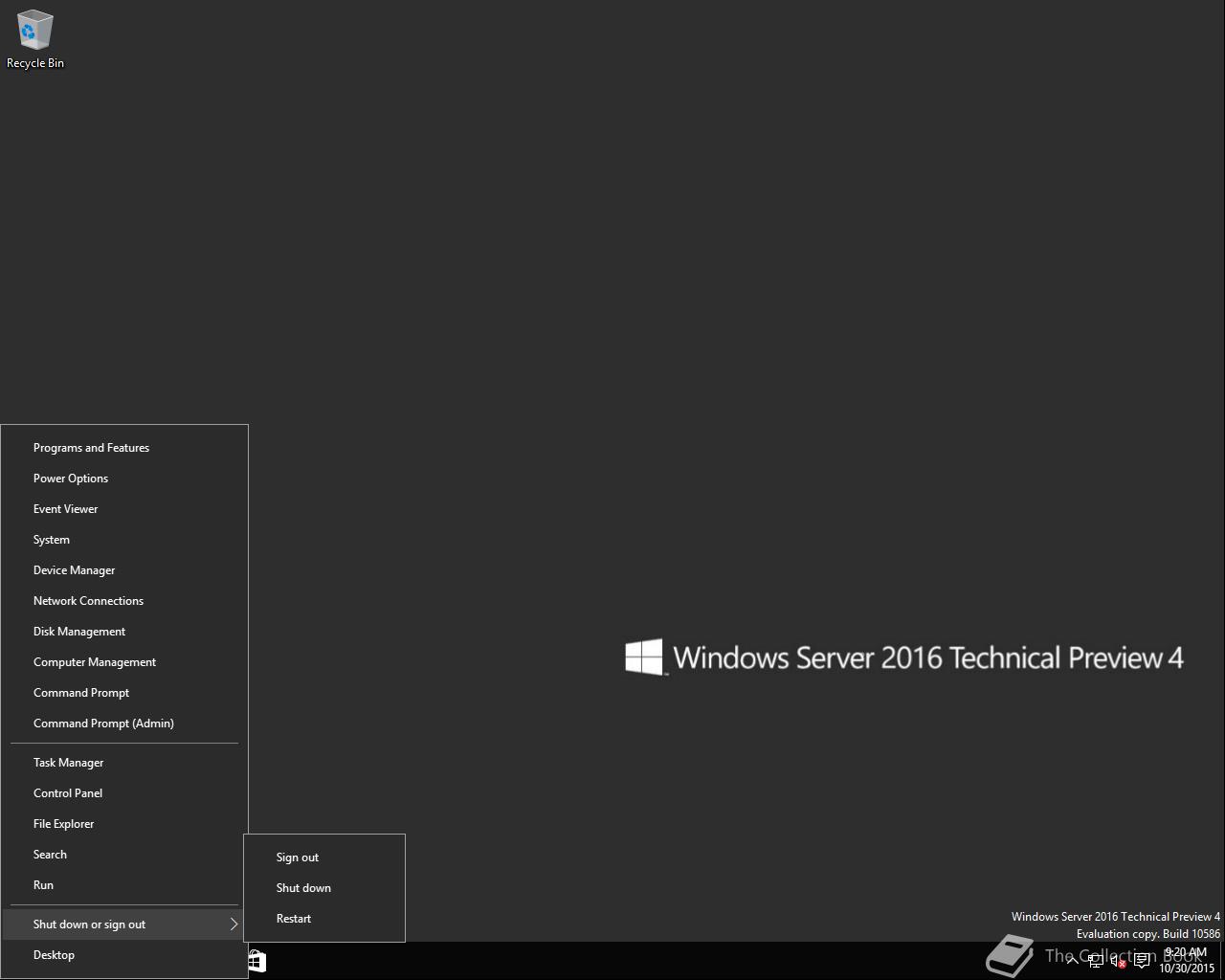Choose Shut down in the submenu
The height and width of the screenshot is (980, 1225).
pos(324,888)
